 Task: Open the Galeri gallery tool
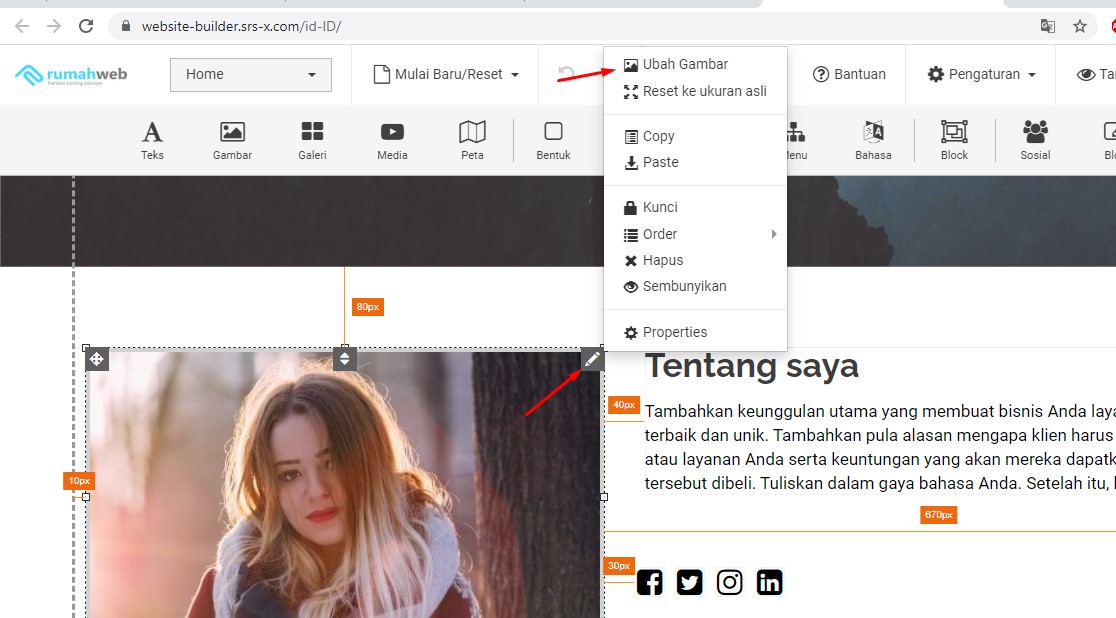pyautogui.click(x=312, y=140)
